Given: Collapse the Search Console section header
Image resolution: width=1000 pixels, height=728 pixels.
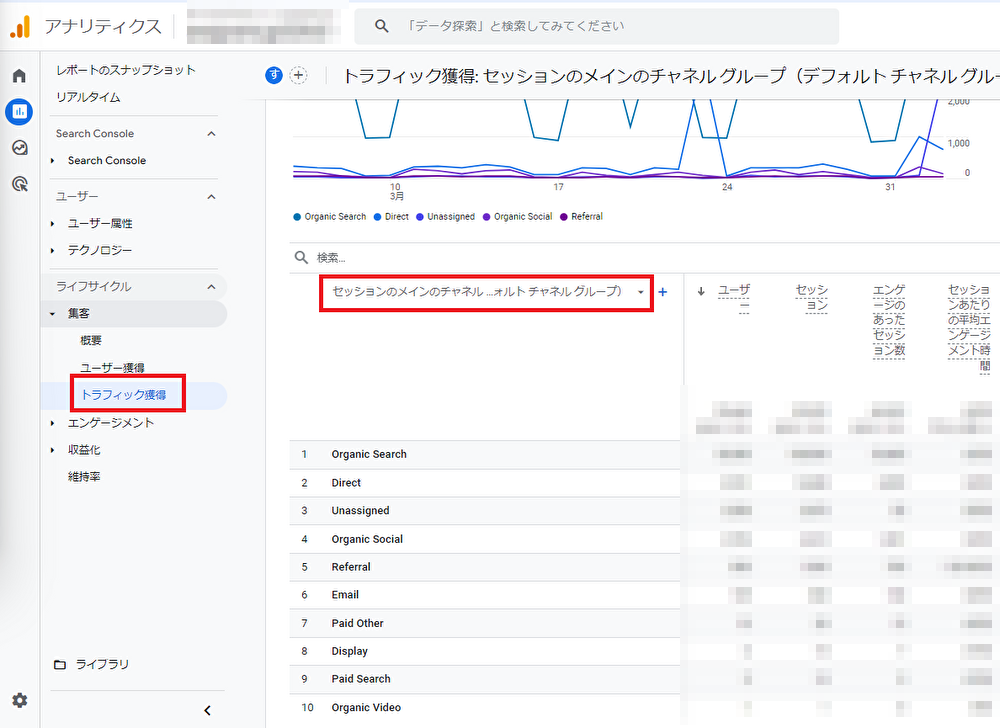Looking at the screenshot, I should [x=211, y=134].
